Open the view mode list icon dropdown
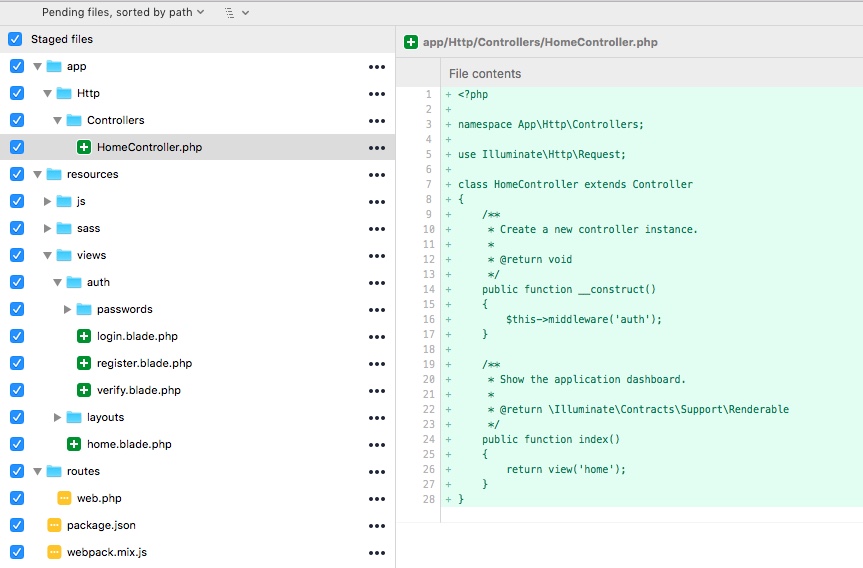Image resolution: width=863 pixels, height=568 pixels. pyautogui.click(x=236, y=12)
